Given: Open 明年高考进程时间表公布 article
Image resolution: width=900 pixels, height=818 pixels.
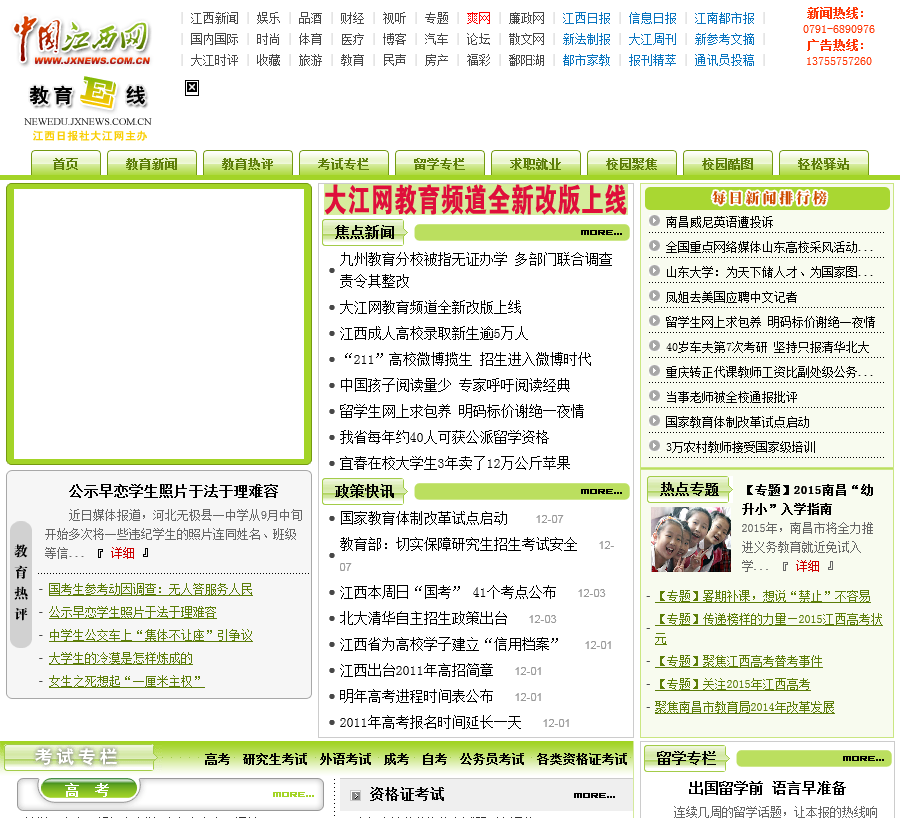Looking at the screenshot, I should (416, 696).
